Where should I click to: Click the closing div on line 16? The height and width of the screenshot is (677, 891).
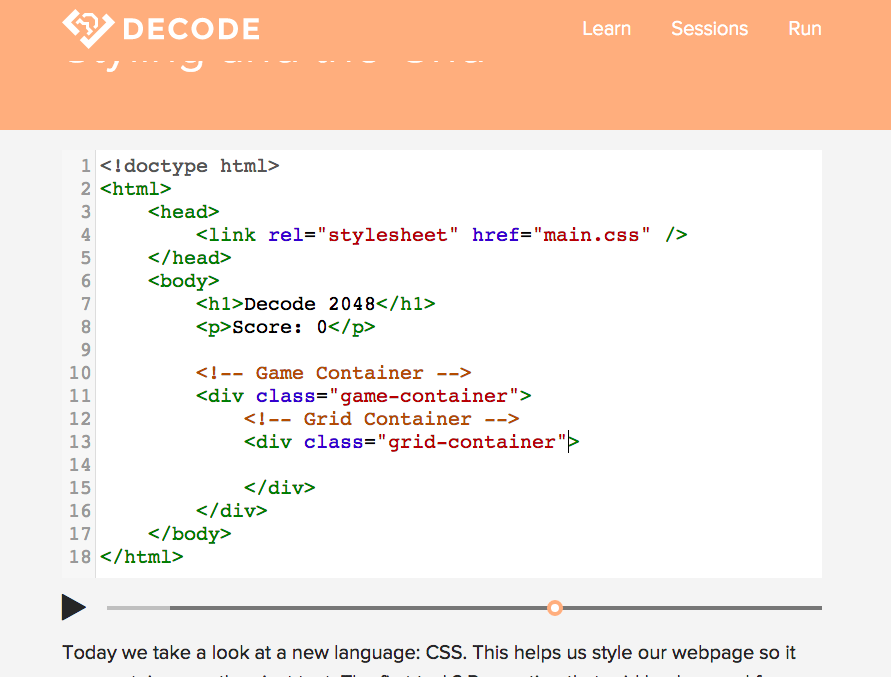tap(231, 511)
